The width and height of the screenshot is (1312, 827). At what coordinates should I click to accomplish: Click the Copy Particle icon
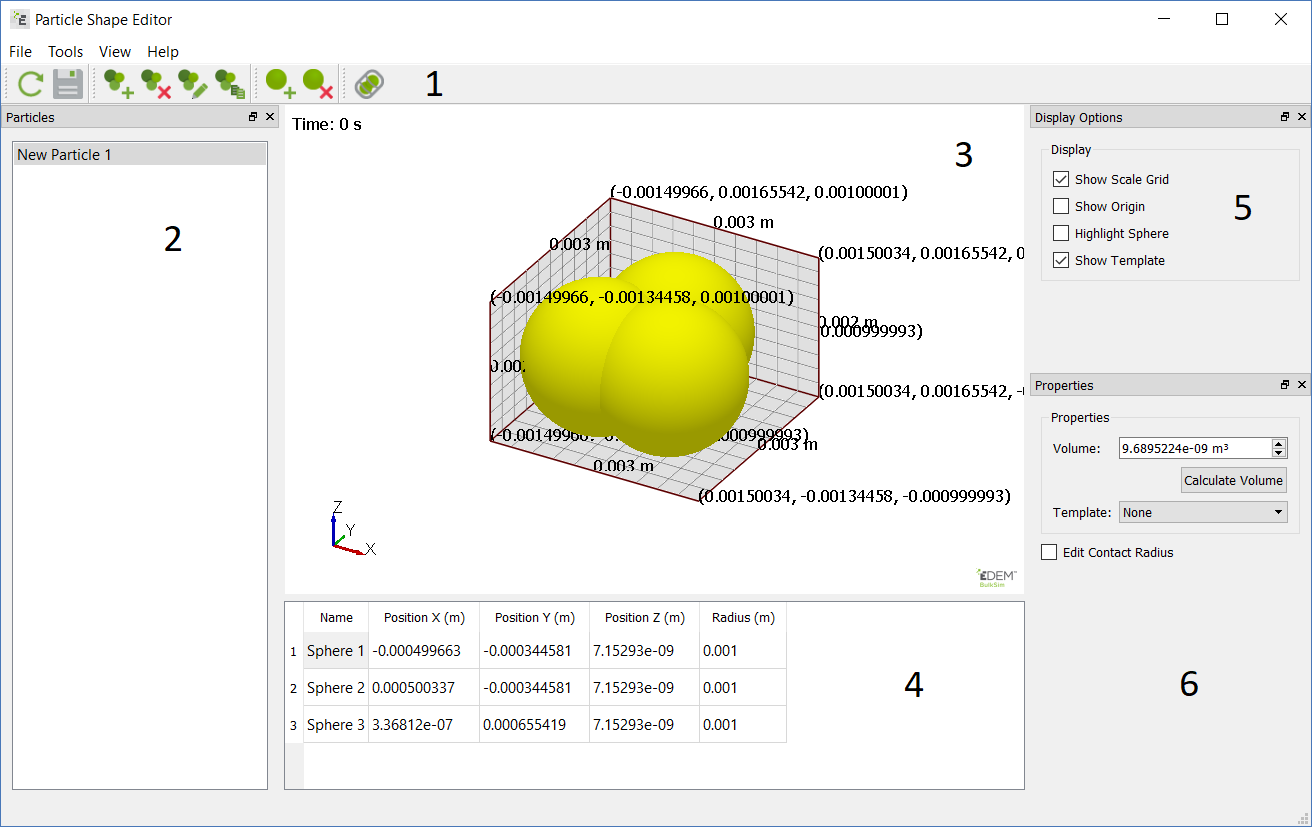pos(228,84)
